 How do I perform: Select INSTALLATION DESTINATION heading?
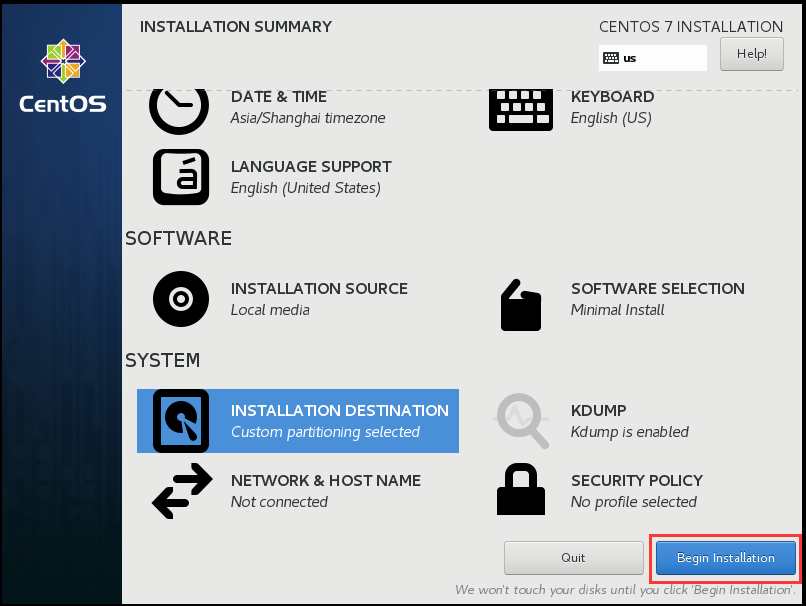[x=340, y=410]
